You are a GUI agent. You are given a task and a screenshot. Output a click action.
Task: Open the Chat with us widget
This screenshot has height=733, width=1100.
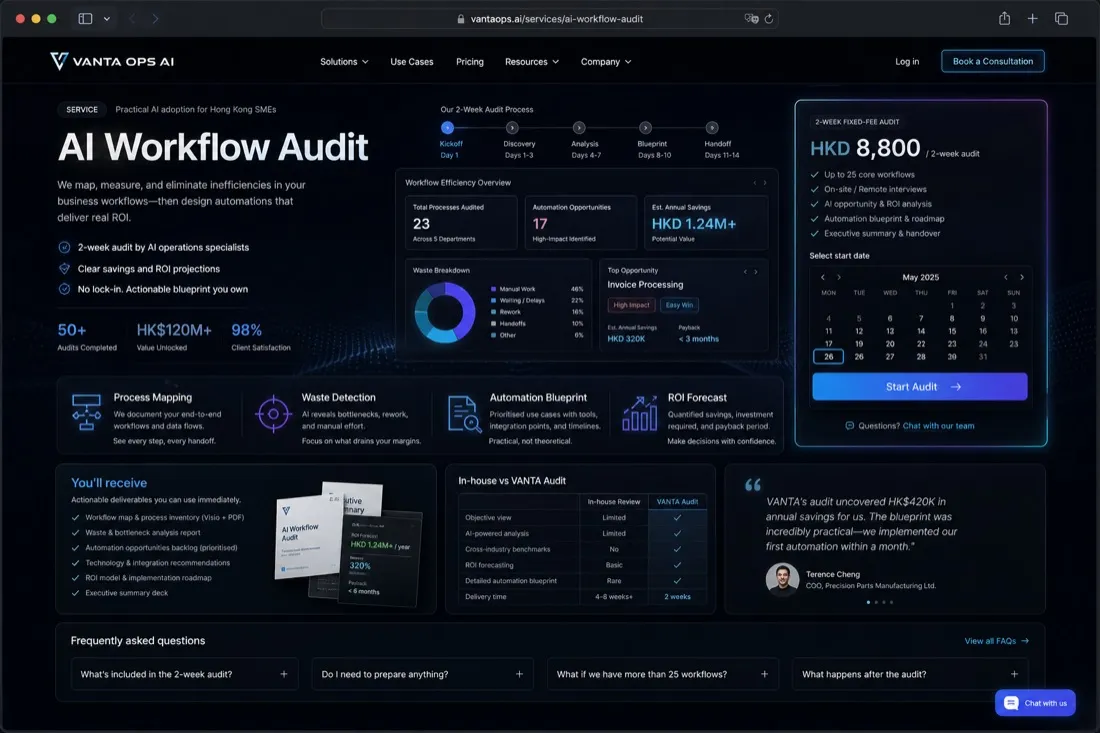[1035, 703]
